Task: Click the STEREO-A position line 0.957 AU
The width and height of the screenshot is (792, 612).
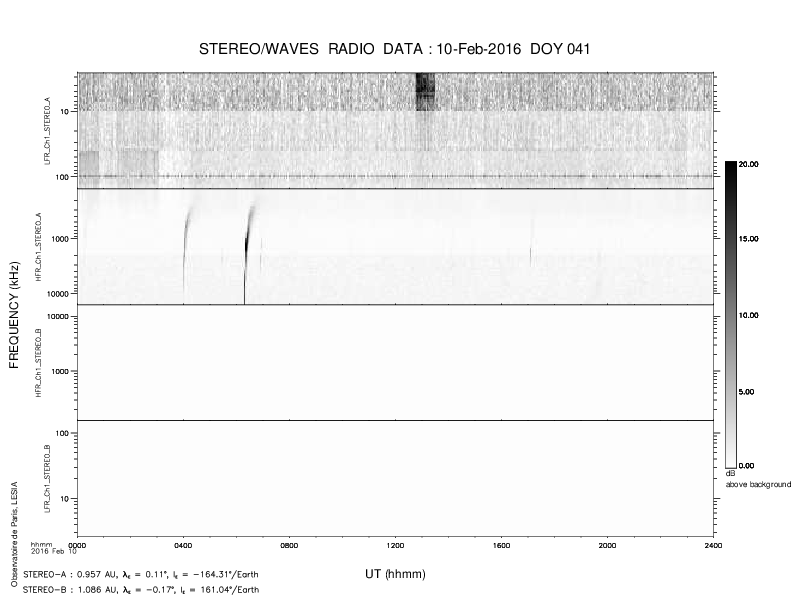Action: [x=141, y=575]
